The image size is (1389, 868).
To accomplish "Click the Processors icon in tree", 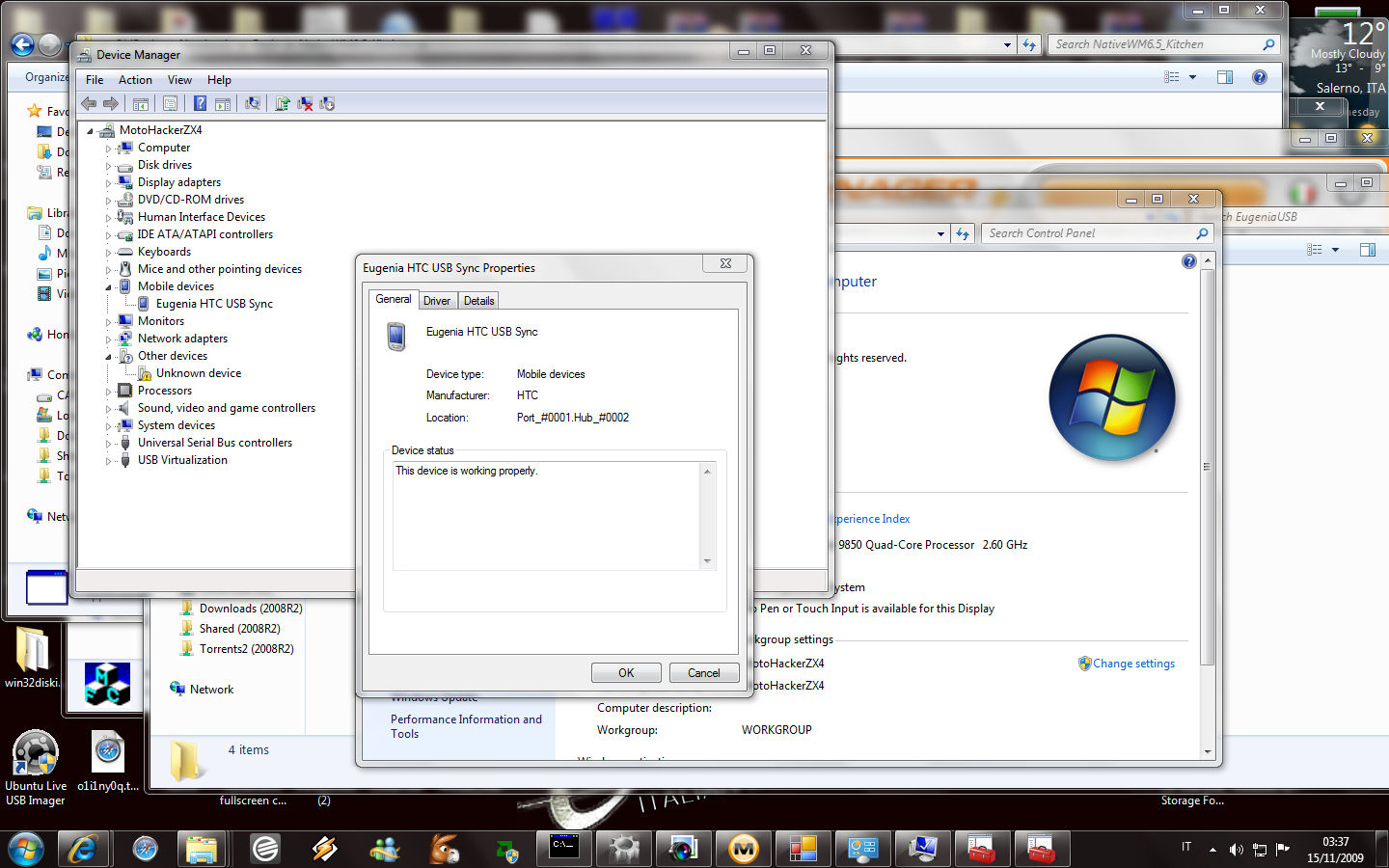I will click(124, 391).
